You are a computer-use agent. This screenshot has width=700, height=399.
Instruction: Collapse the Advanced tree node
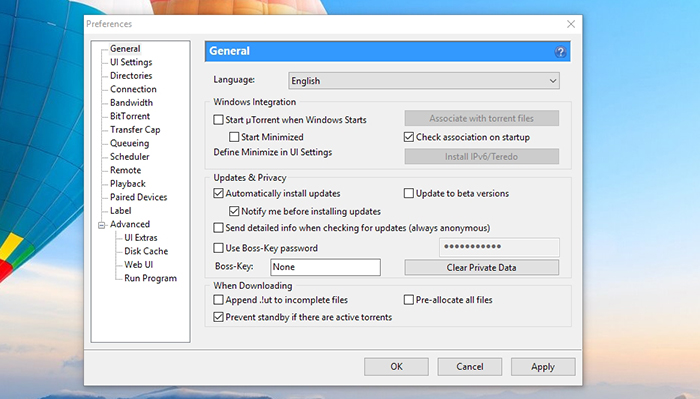pyautogui.click(x=101, y=225)
